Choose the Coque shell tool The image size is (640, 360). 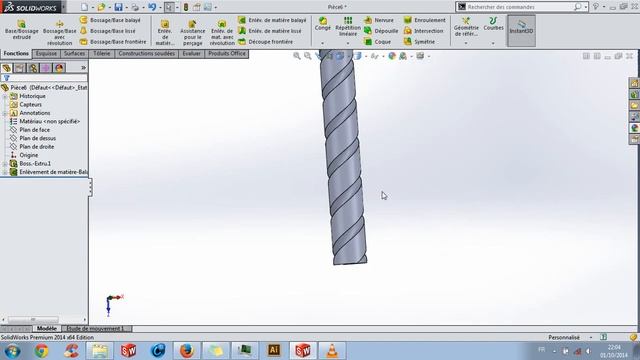point(378,42)
